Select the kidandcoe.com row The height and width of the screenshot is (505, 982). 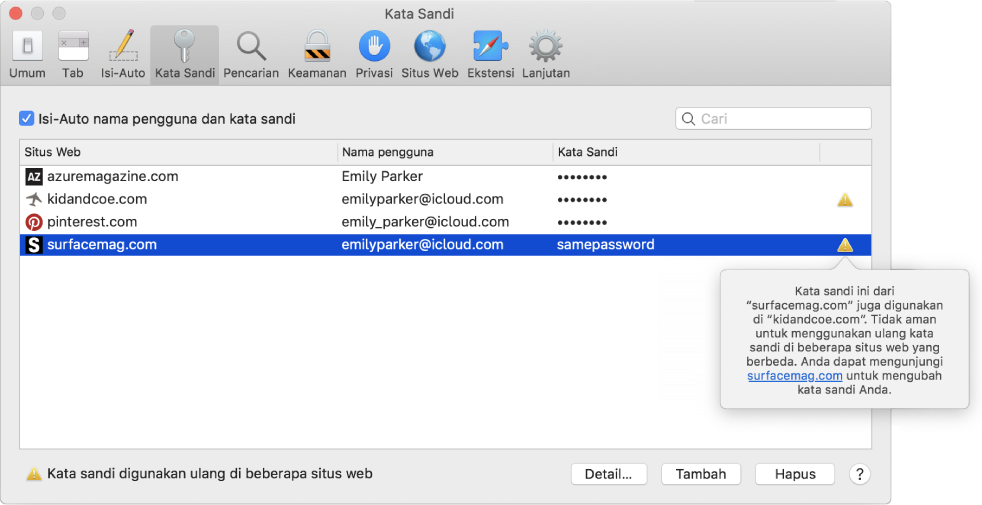pyautogui.click(x=445, y=199)
